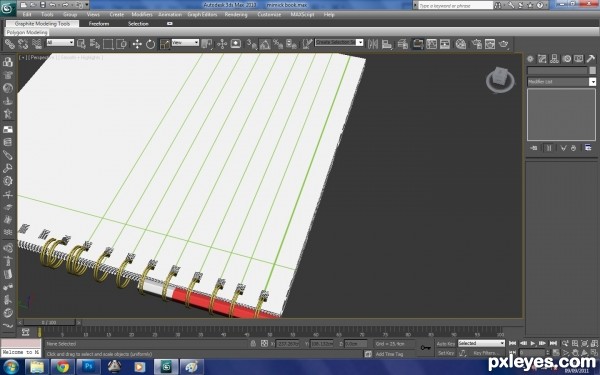The width and height of the screenshot is (600, 375).
Task: Expand the quick access toolbar dropdown arrow
Action: [x=87, y=5]
